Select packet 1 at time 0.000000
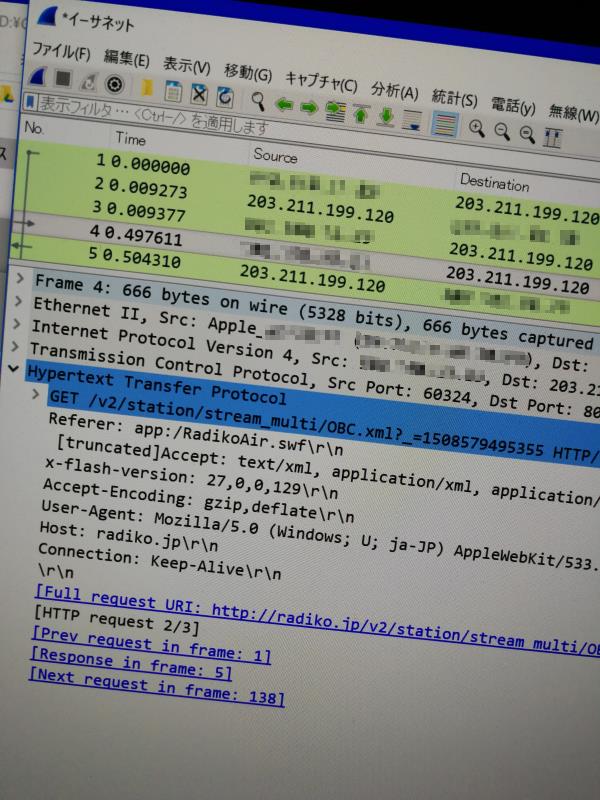 (306, 181)
